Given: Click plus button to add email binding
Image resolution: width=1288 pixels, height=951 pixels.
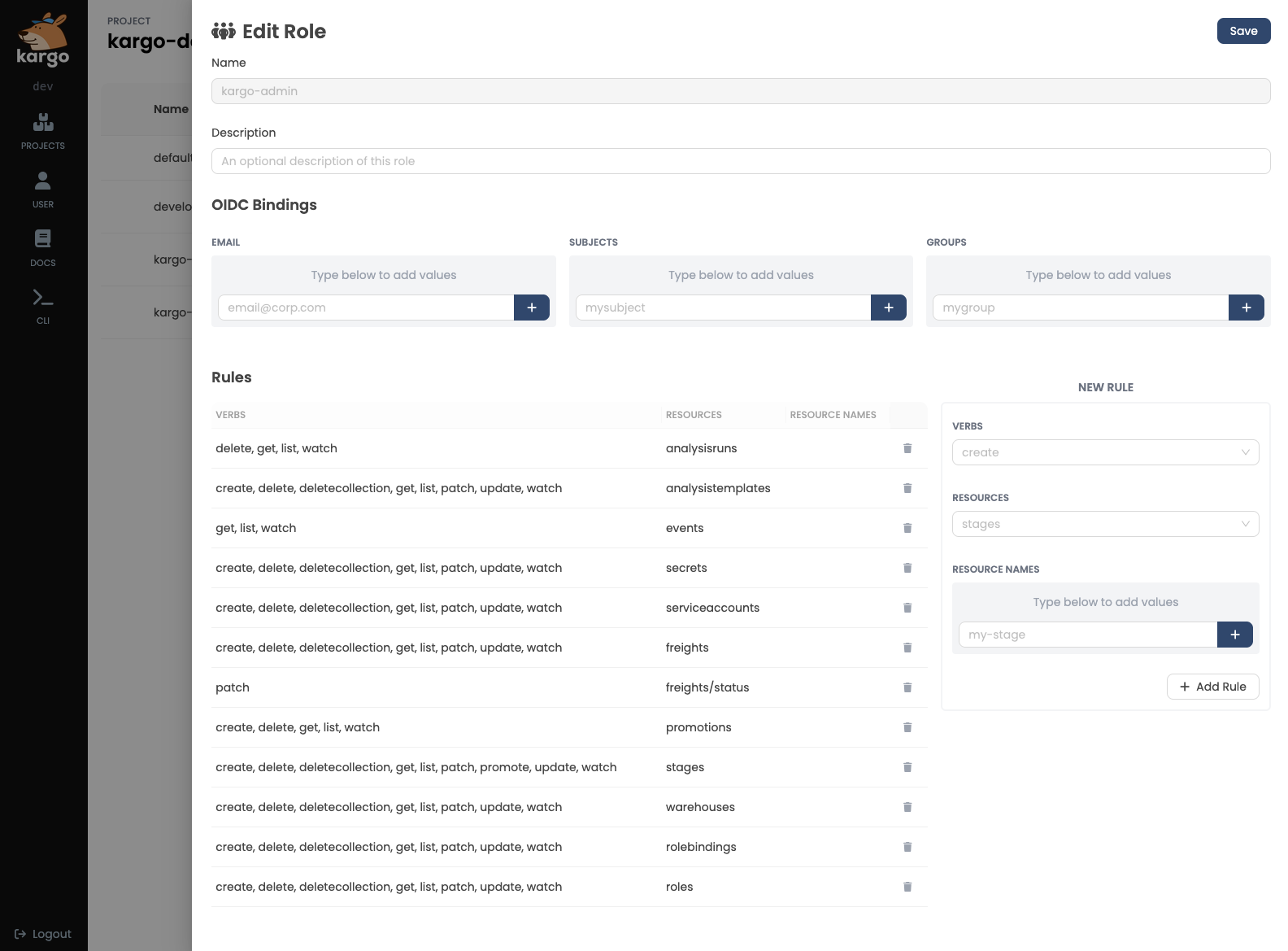Looking at the screenshot, I should [532, 308].
